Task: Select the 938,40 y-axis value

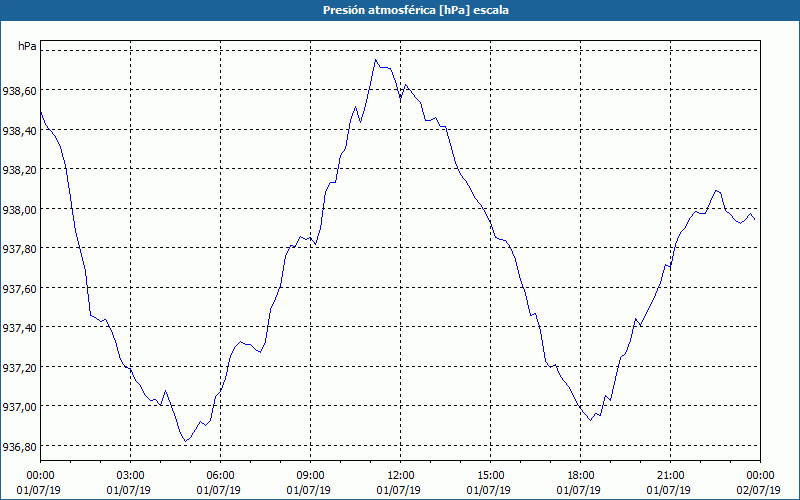Action: point(19,131)
